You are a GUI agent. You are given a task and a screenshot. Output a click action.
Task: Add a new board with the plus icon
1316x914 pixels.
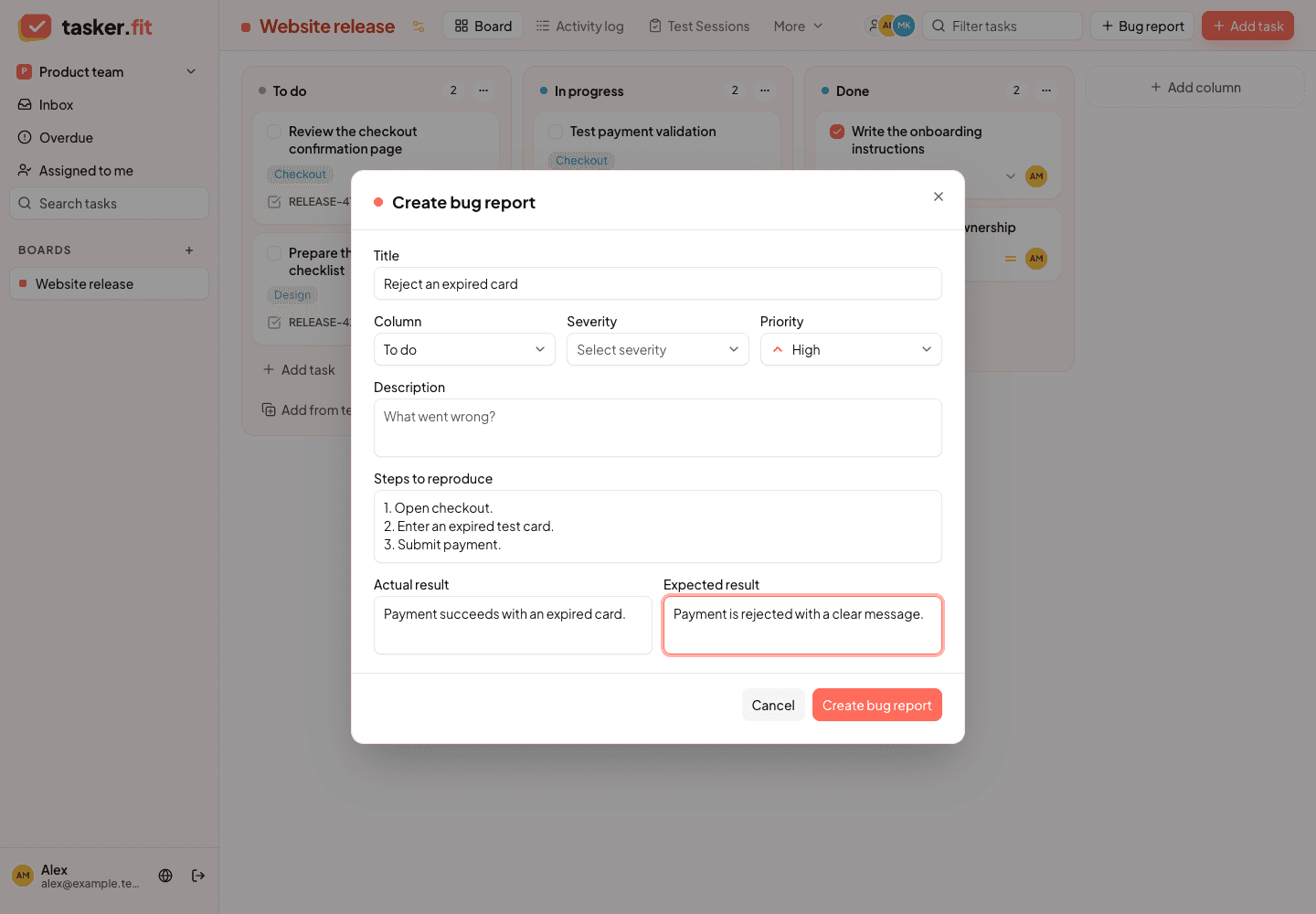point(189,250)
